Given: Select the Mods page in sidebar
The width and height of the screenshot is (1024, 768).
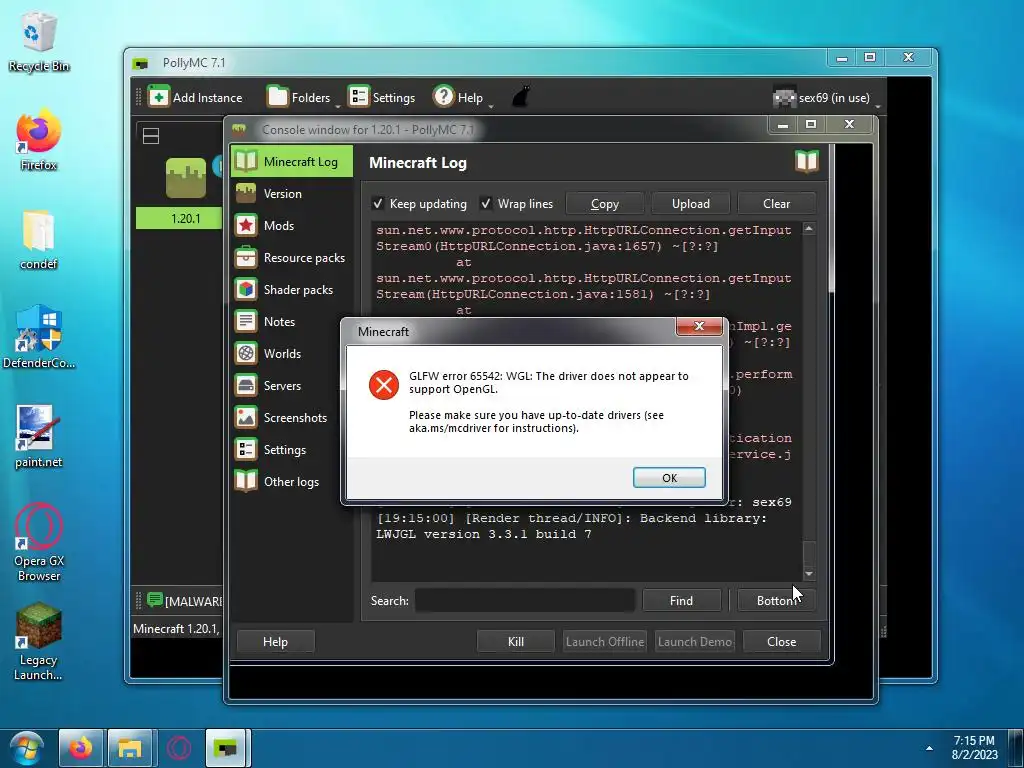Looking at the screenshot, I should [279, 225].
